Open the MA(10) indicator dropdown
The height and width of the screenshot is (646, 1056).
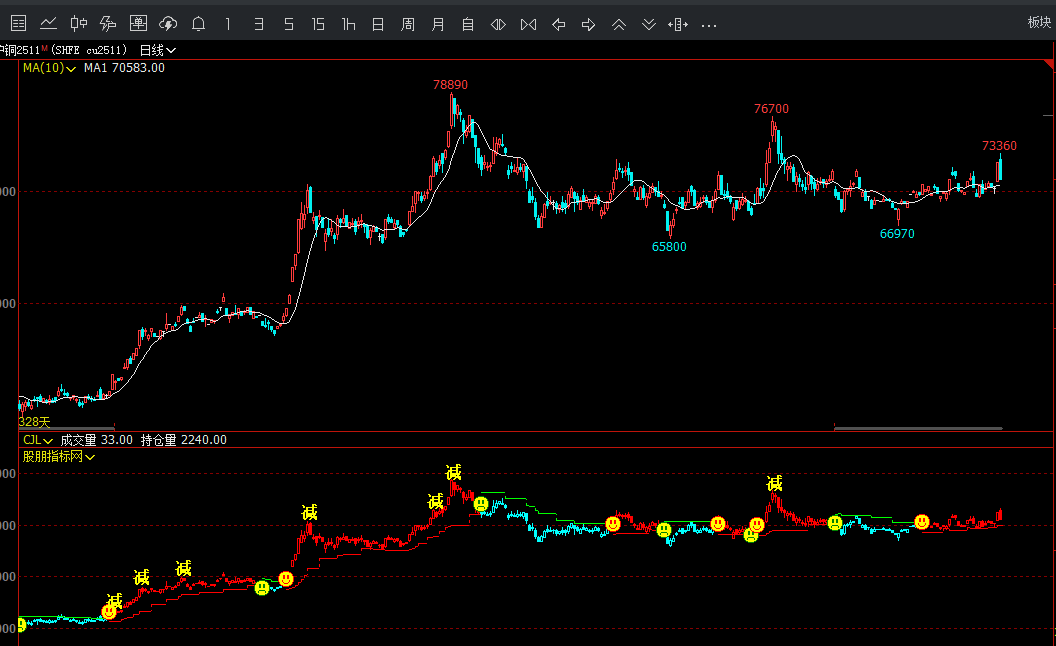pyautogui.click(x=49, y=68)
